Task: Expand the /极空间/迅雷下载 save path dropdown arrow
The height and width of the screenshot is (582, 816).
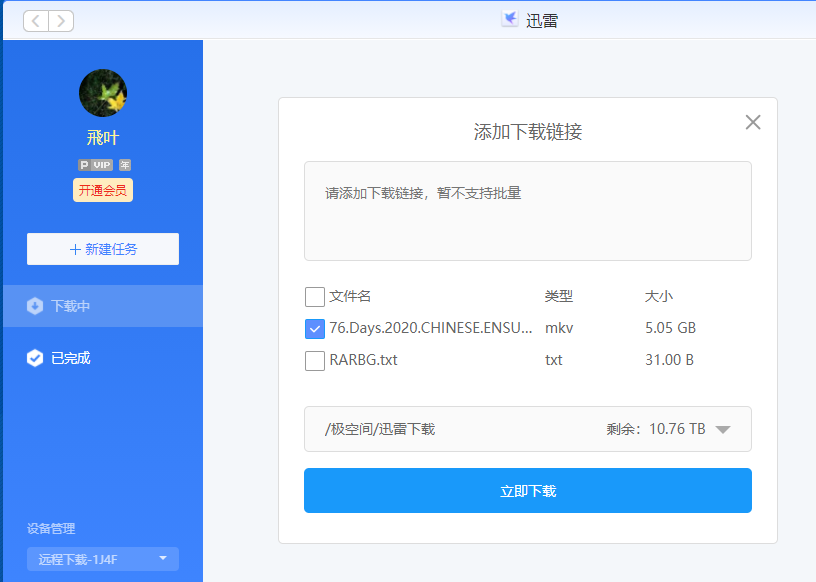Action: click(723, 429)
